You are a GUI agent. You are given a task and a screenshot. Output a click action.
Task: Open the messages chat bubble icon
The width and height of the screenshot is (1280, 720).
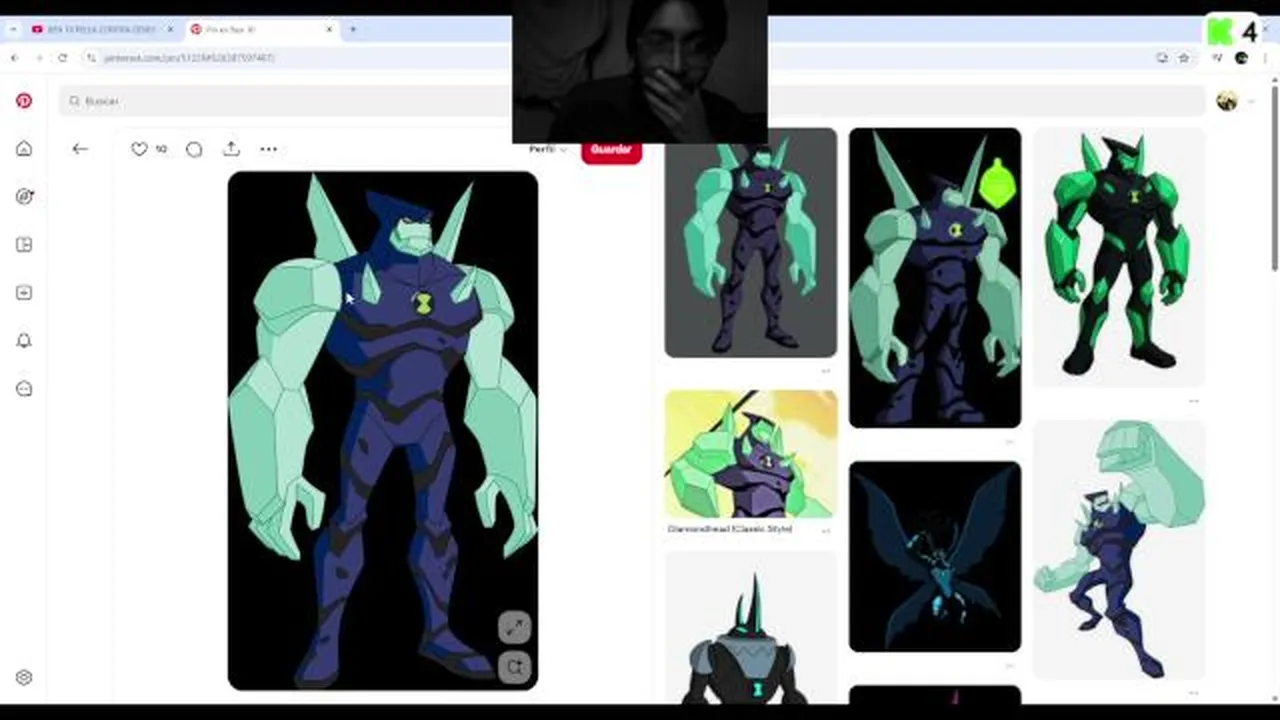[x=24, y=389]
